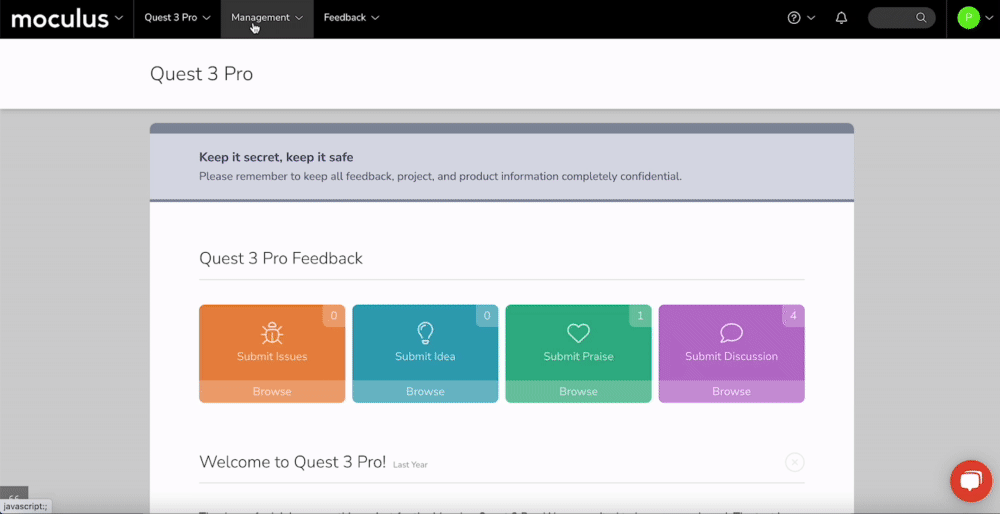Click the heart icon on Submit Praise
Image resolution: width=1000 pixels, height=514 pixels.
tap(578, 333)
